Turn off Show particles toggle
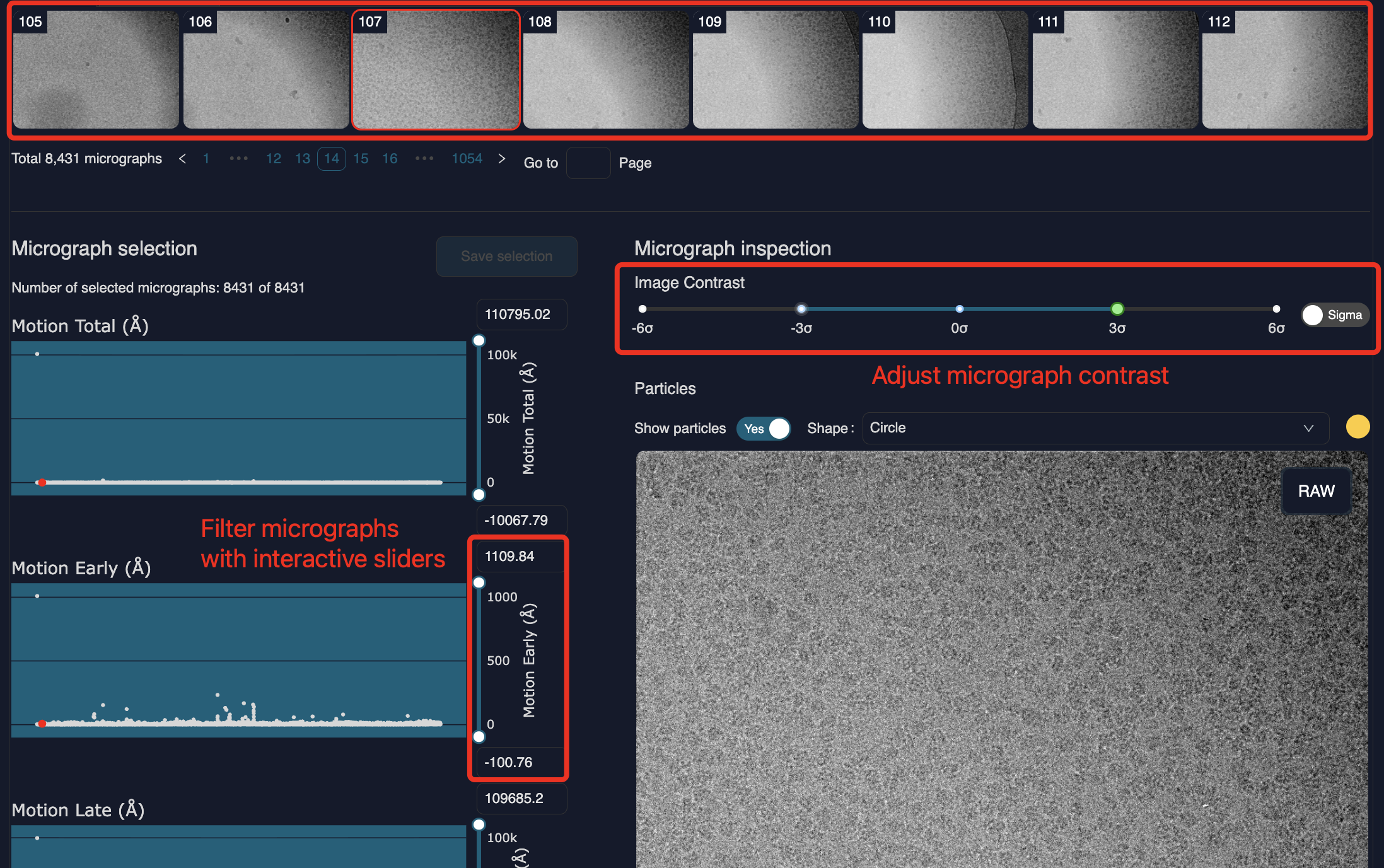 point(764,429)
